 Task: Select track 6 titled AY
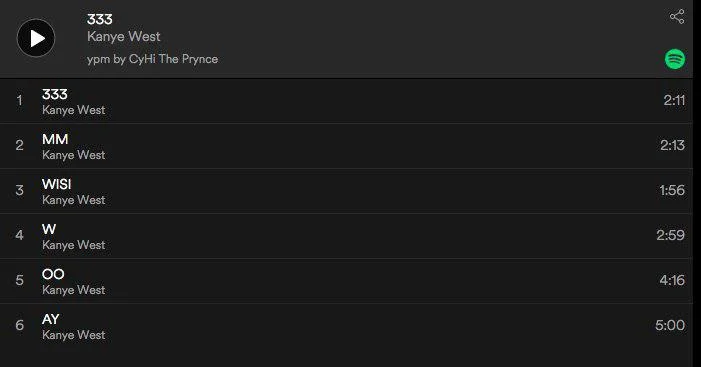pyautogui.click(x=346, y=326)
